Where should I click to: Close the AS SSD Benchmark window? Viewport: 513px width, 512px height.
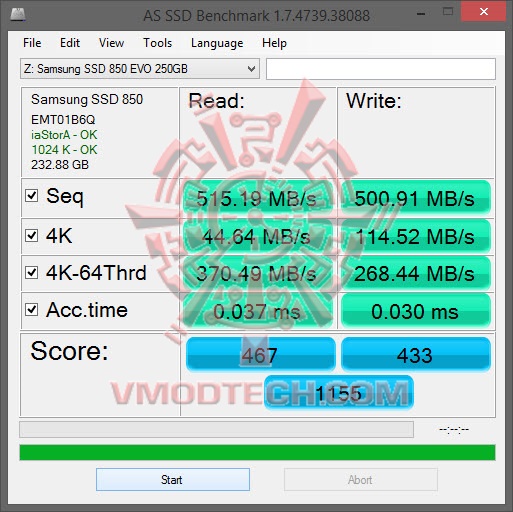[483, 12]
